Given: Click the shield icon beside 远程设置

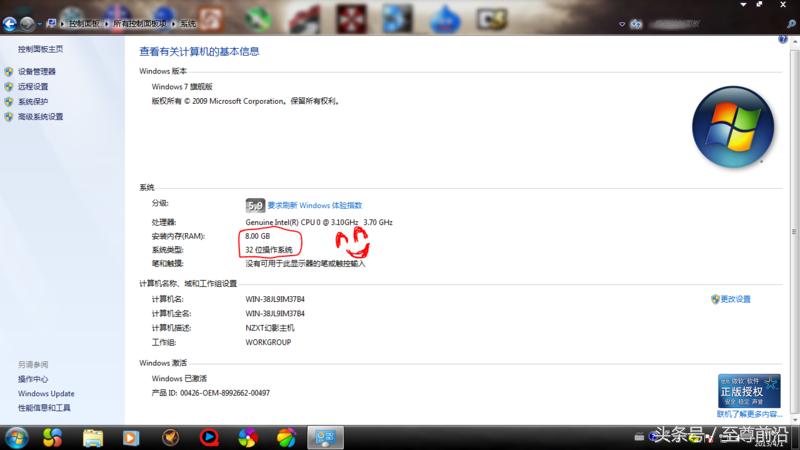Looking at the screenshot, I should pyautogui.click(x=9, y=87).
